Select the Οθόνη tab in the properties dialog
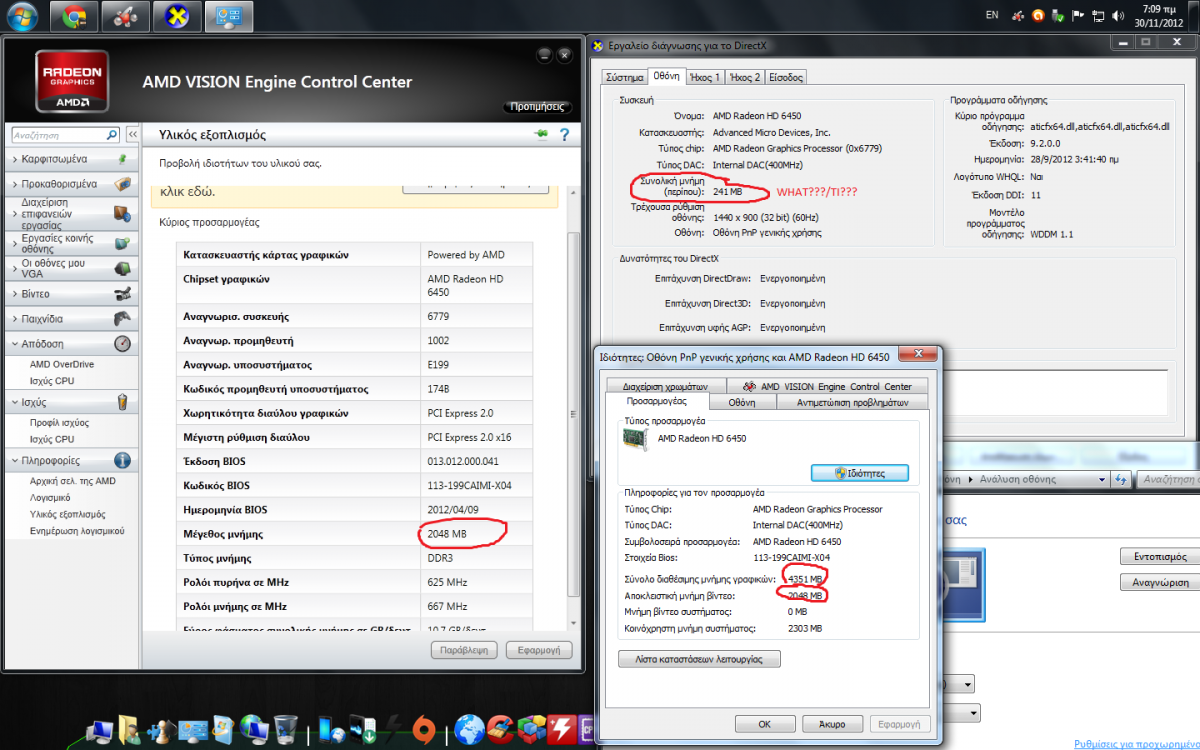The image size is (1200, 750). tap(741, 402)
